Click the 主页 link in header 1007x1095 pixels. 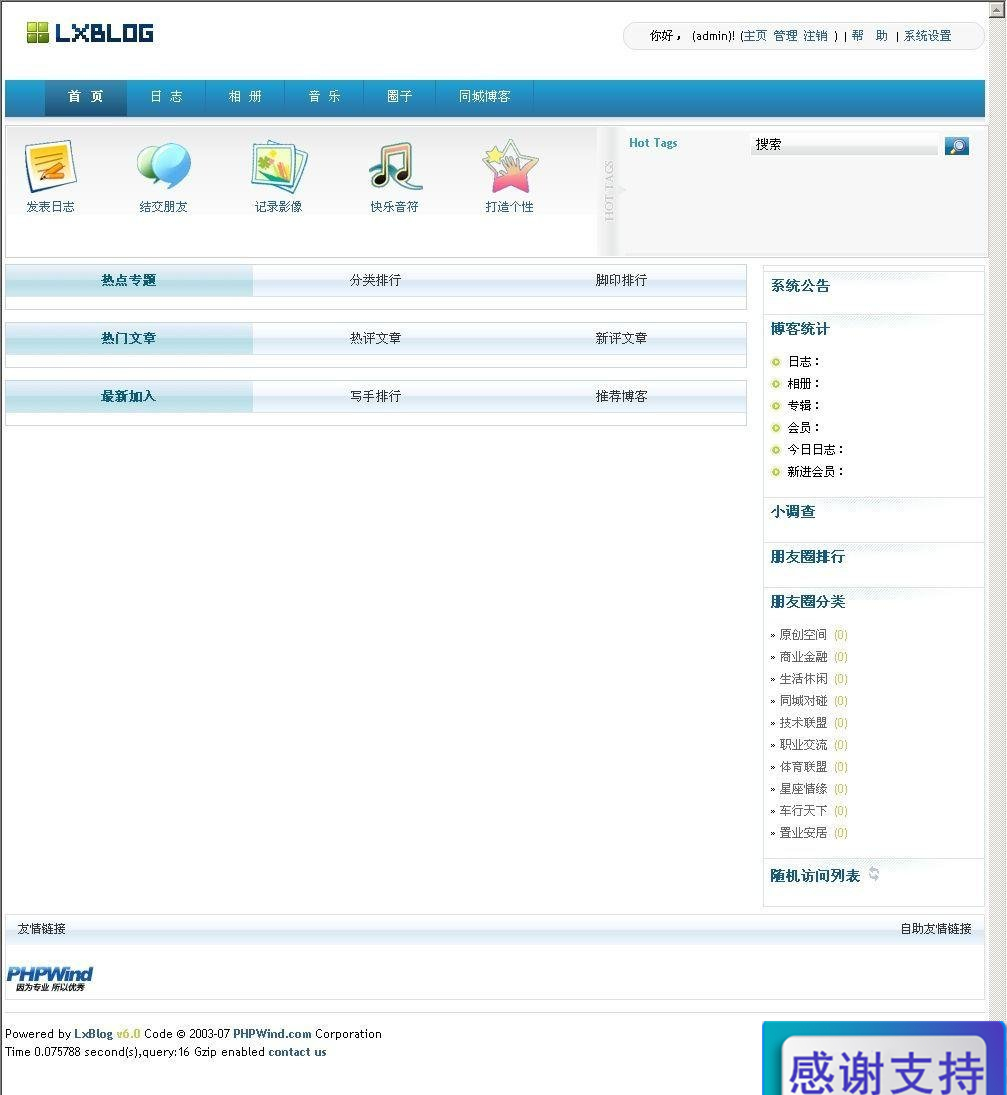coord(755,36)
